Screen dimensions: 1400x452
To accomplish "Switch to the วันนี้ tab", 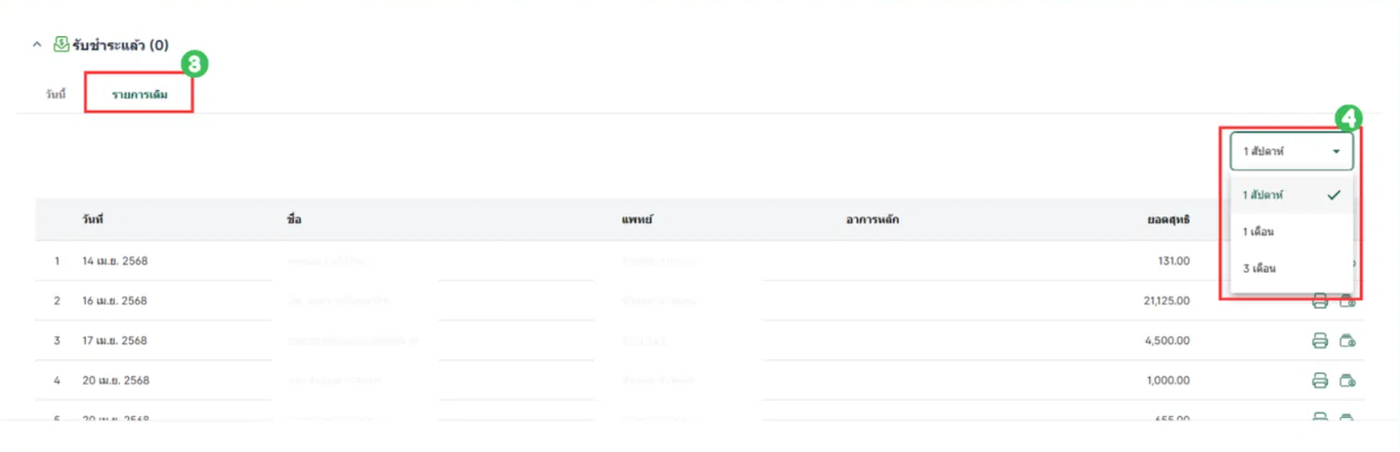I will click(56, 96).
